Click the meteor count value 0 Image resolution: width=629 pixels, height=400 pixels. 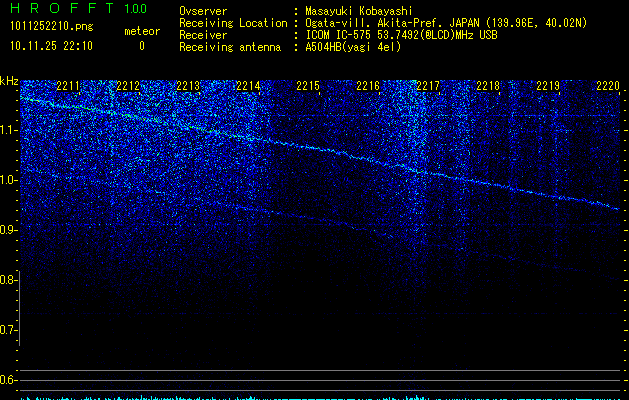point(142,46)
